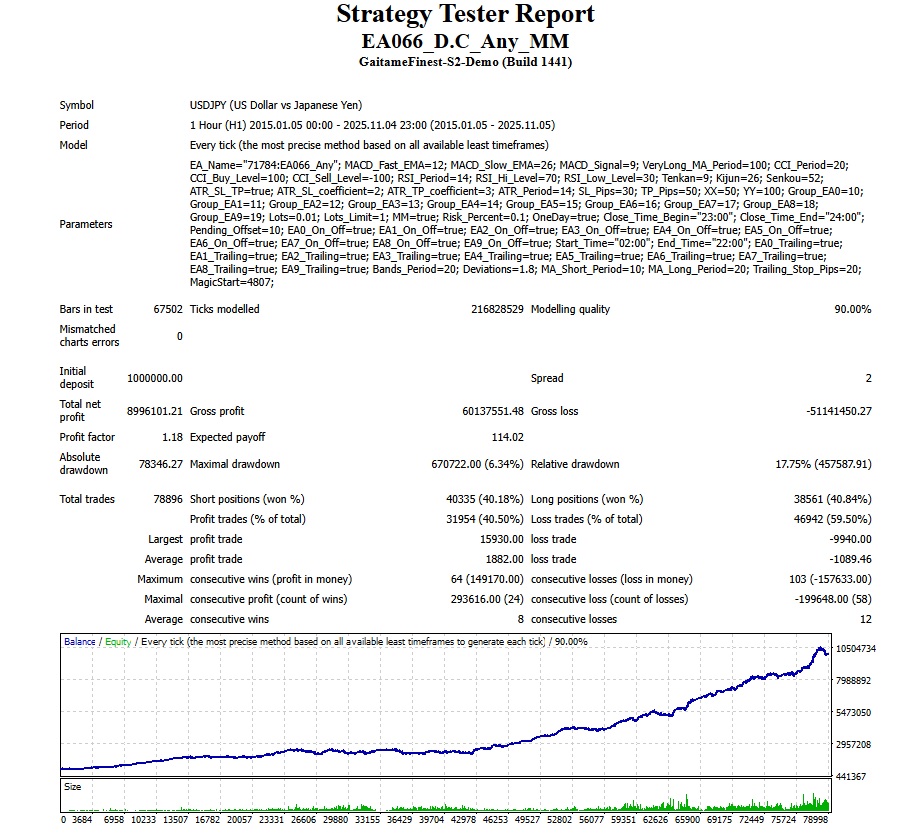Click Initial deposit value 1000000.00
The height and width of the screenshot is (835, 901).
[155, 378]
